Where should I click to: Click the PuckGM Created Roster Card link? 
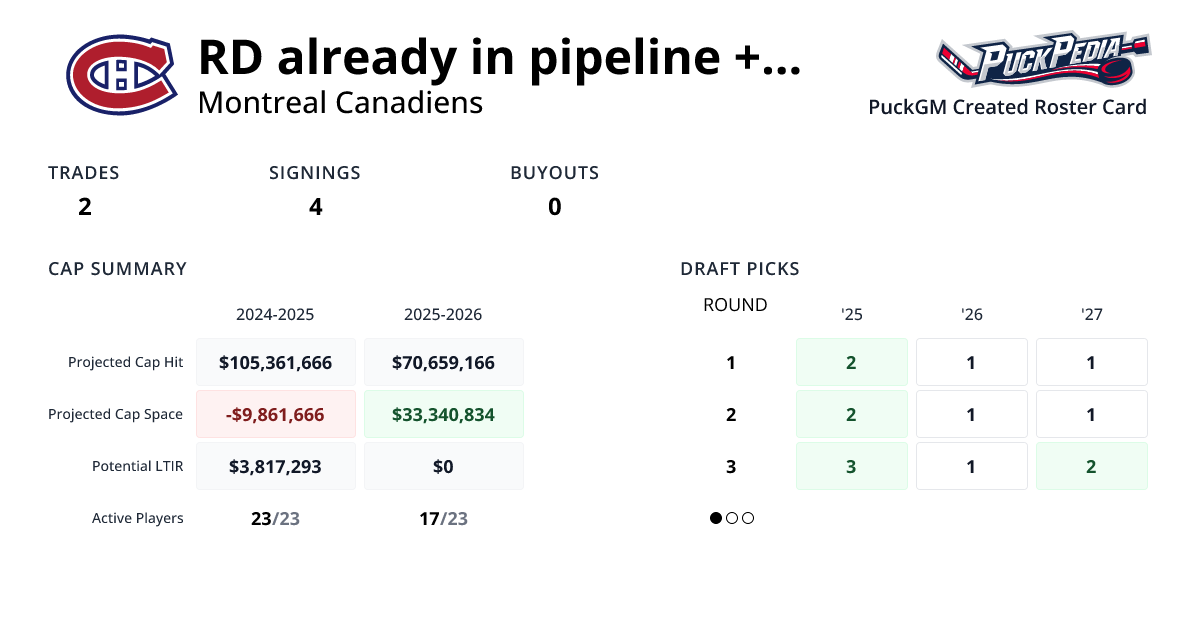click(x=1007, y=107)
